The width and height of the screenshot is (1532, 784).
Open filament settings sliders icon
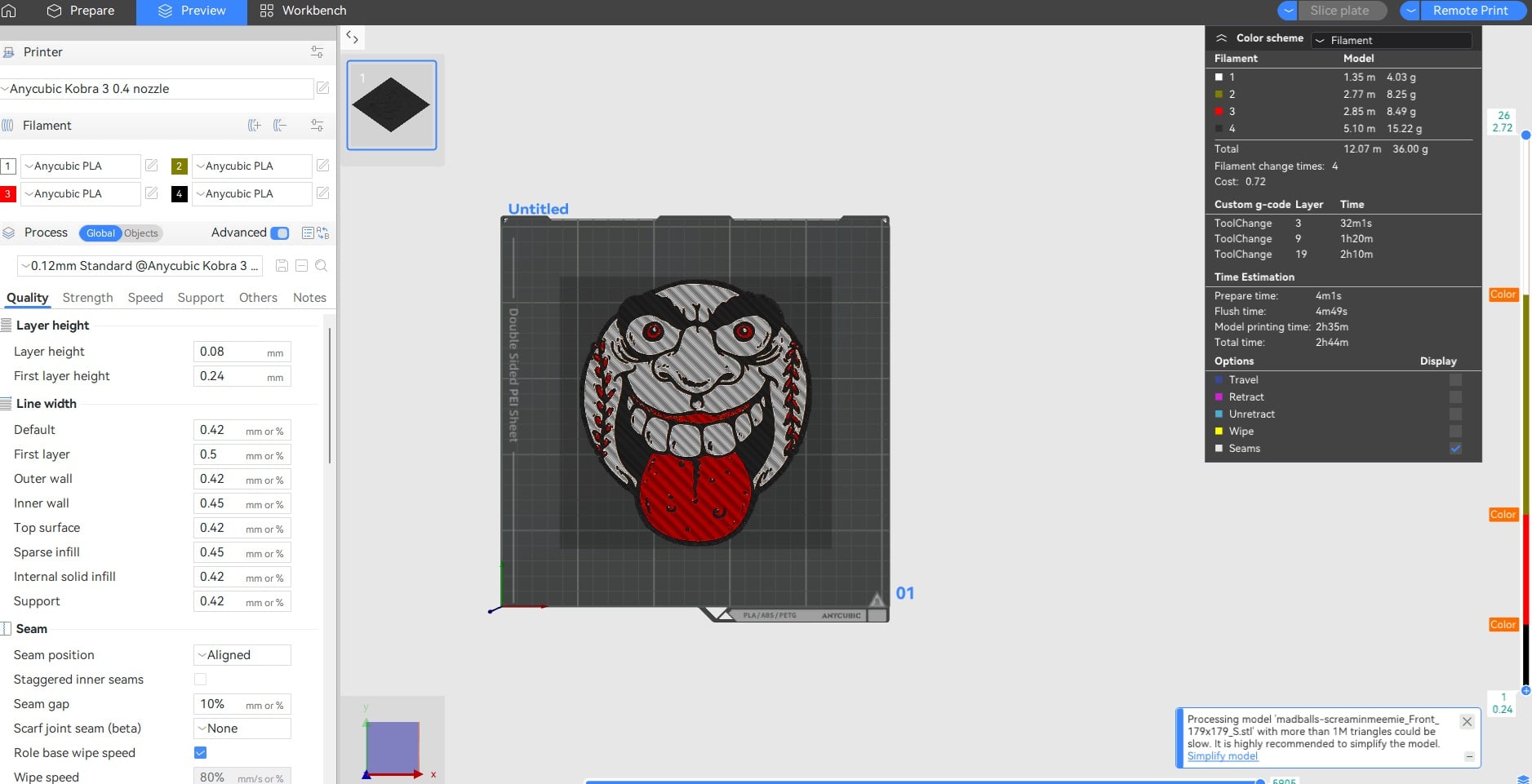coord(317,125)
